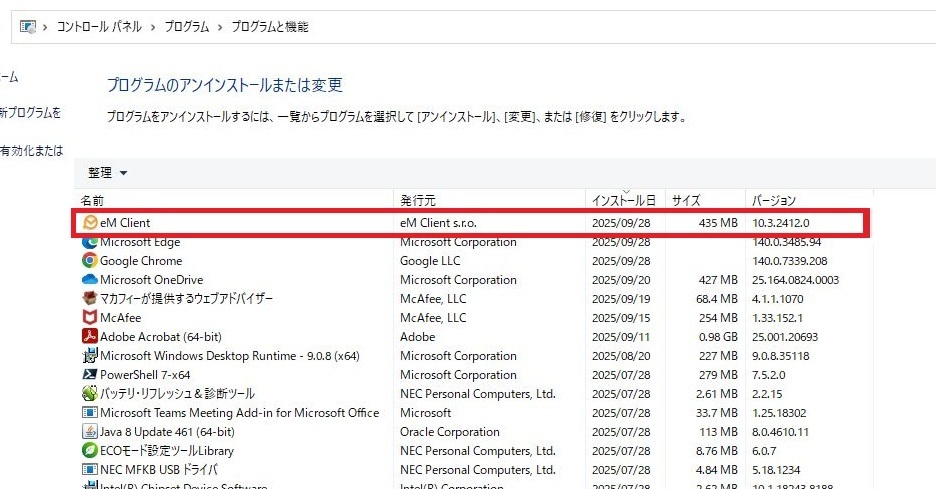Select the Microsoft Edge icon
This screenshot has height=489, width=936.
pos(90,242)
